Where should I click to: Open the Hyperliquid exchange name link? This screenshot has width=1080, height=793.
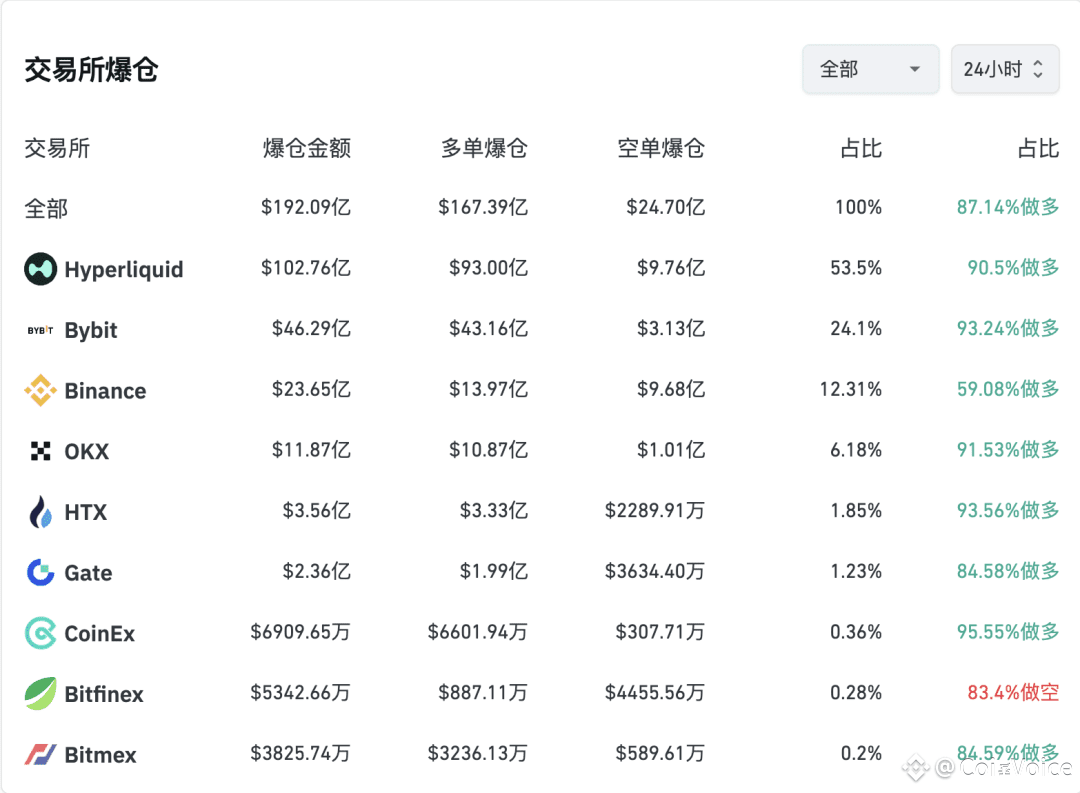point(124,270)
